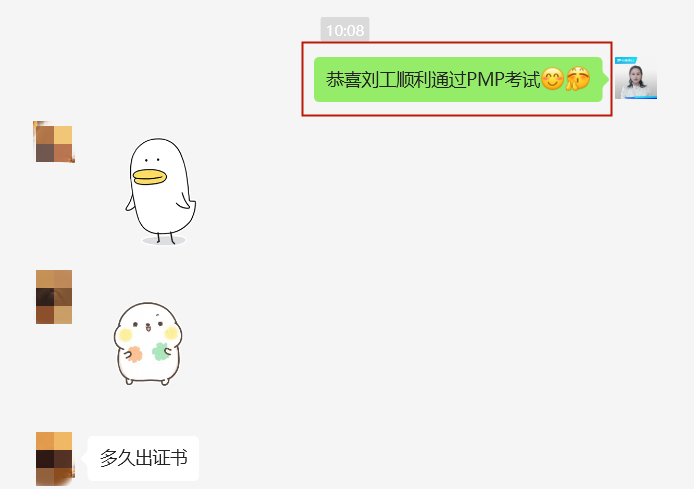Select the green congratulation message bubble
694x489 pixels.
tap(459, 80)
